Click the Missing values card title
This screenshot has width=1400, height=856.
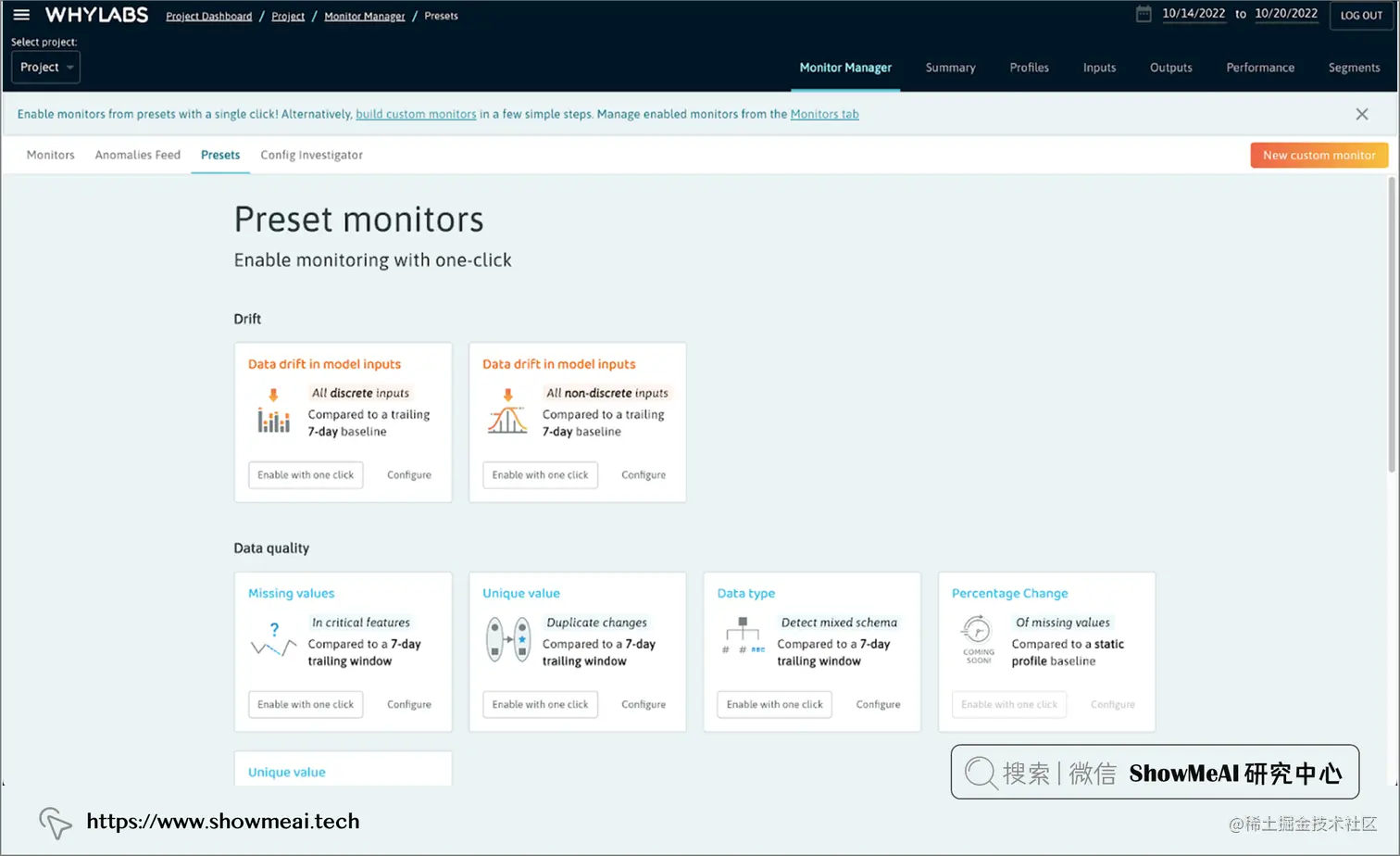coord(291,593)
